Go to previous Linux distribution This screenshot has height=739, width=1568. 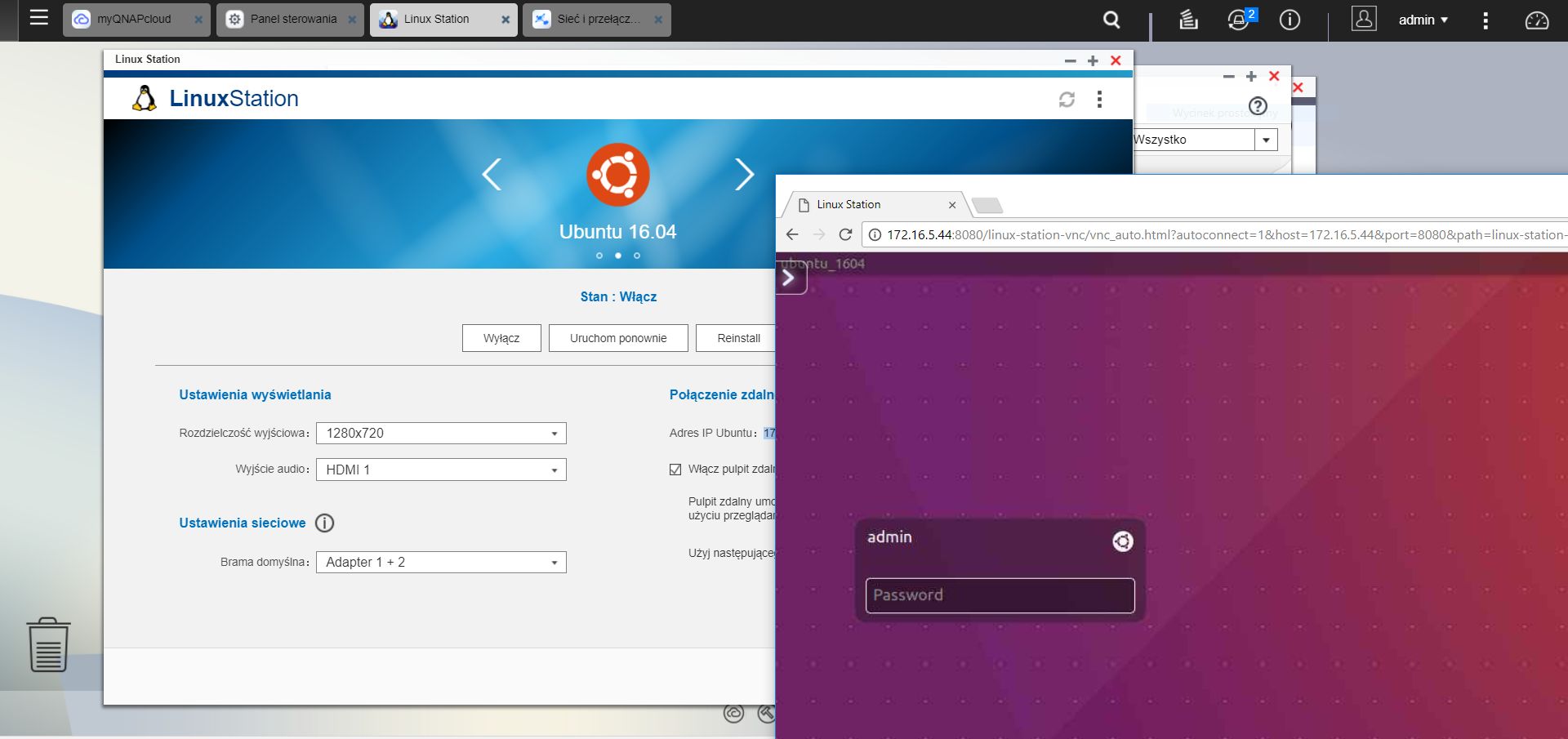[x=491, y=174]
